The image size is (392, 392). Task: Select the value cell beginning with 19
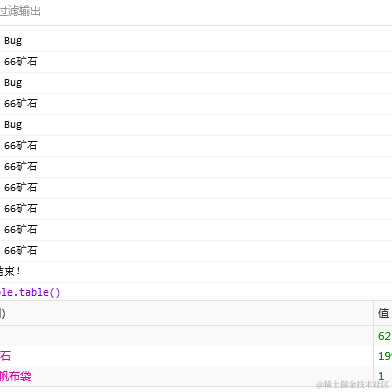tap(383, 356)
